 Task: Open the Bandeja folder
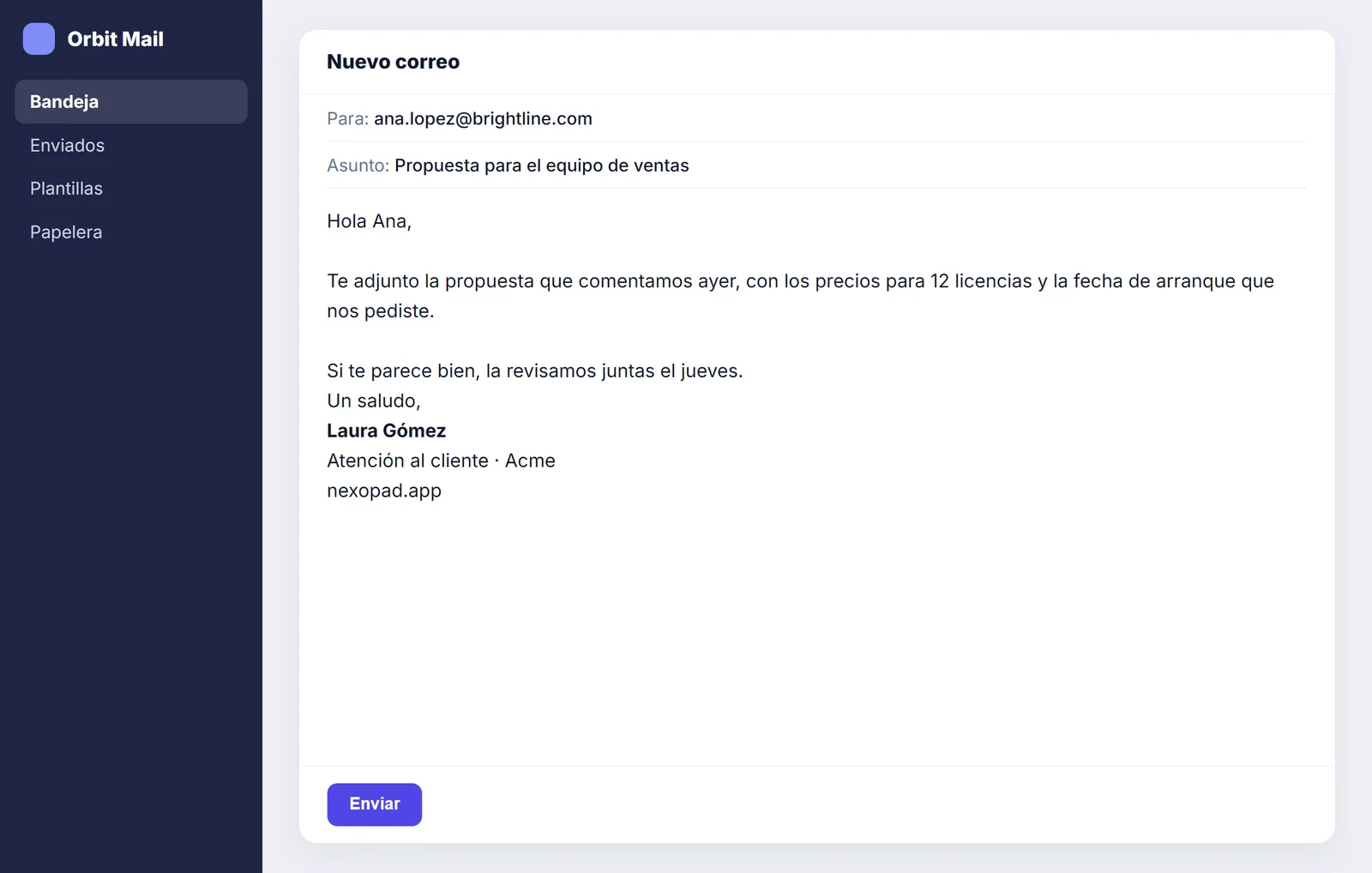(131, 102)
